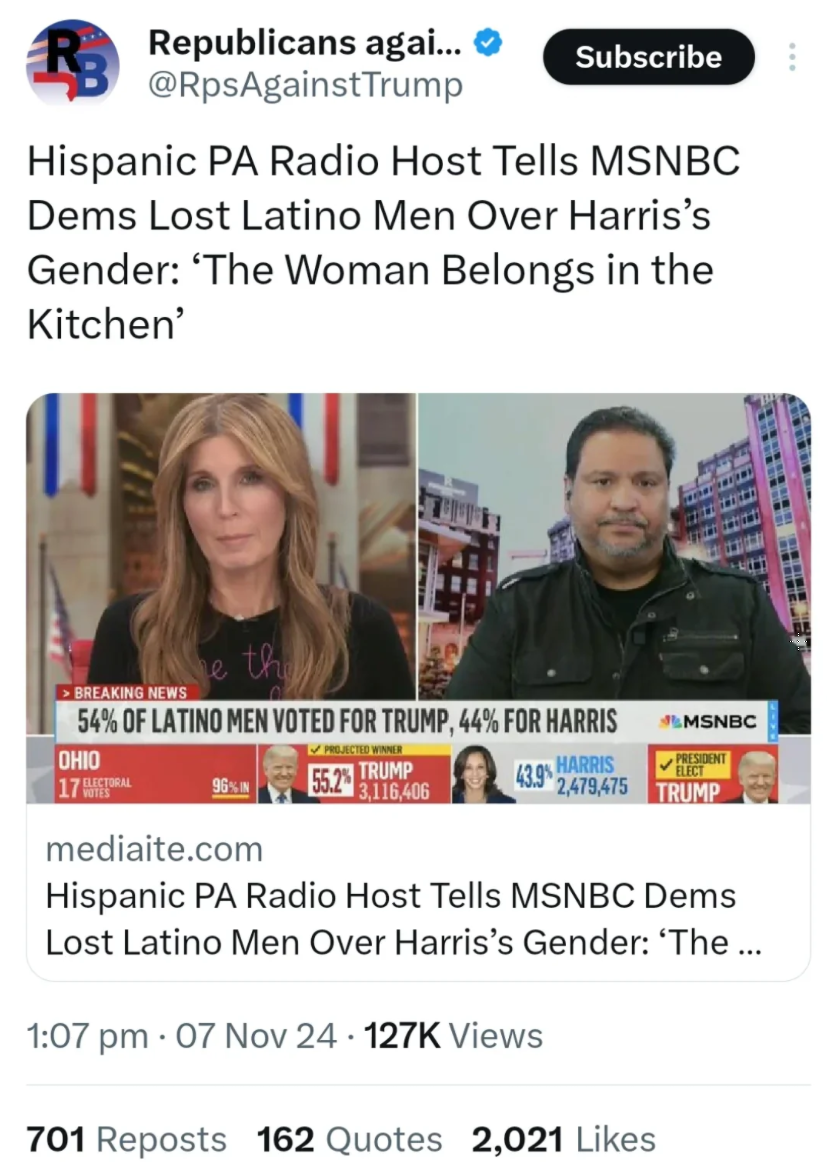
Task: Click the blue verified badge icon
Action: point(488,44)
